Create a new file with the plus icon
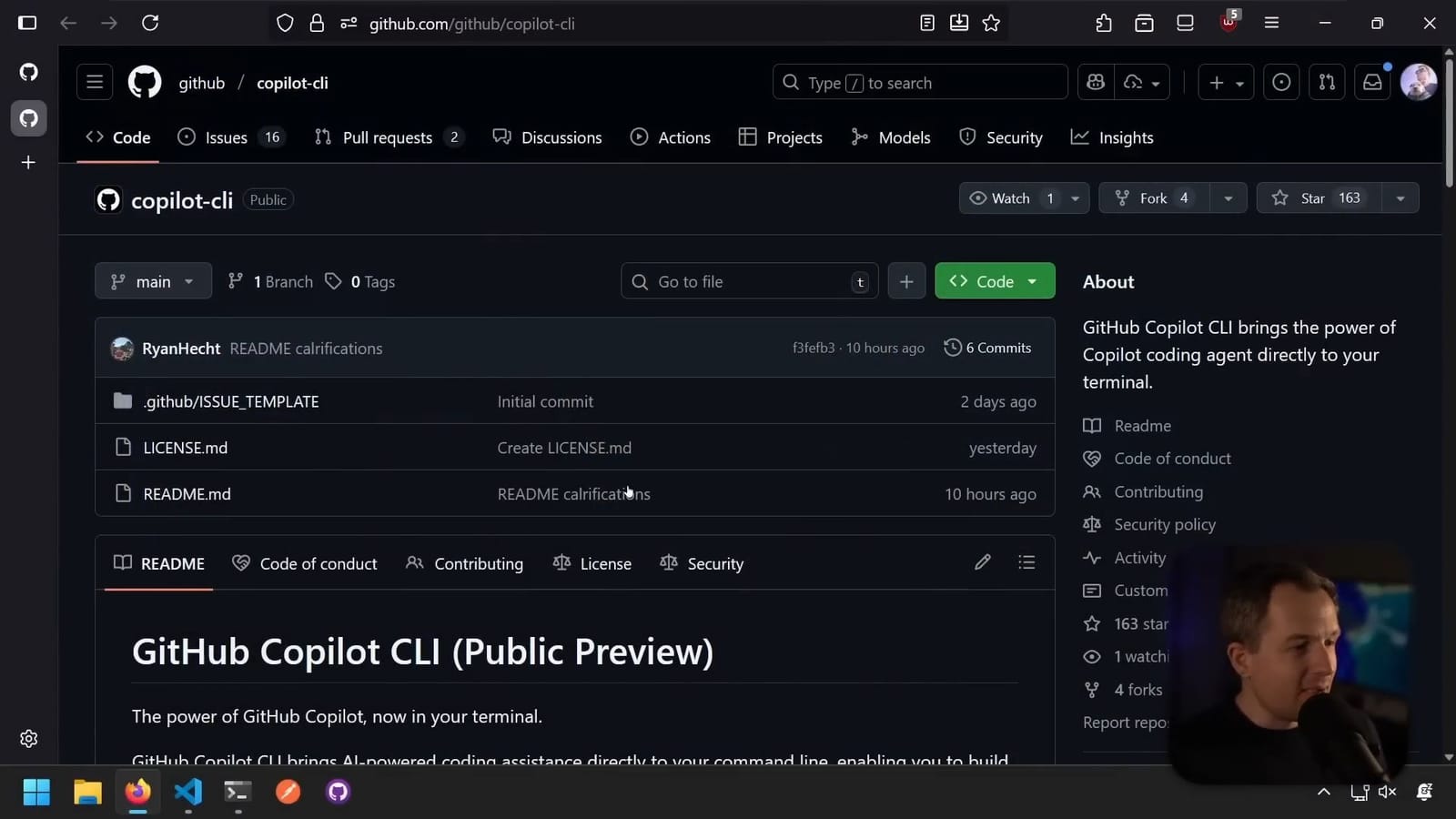This screenshot has height=819, width=1456. click(x=905, y=281)
